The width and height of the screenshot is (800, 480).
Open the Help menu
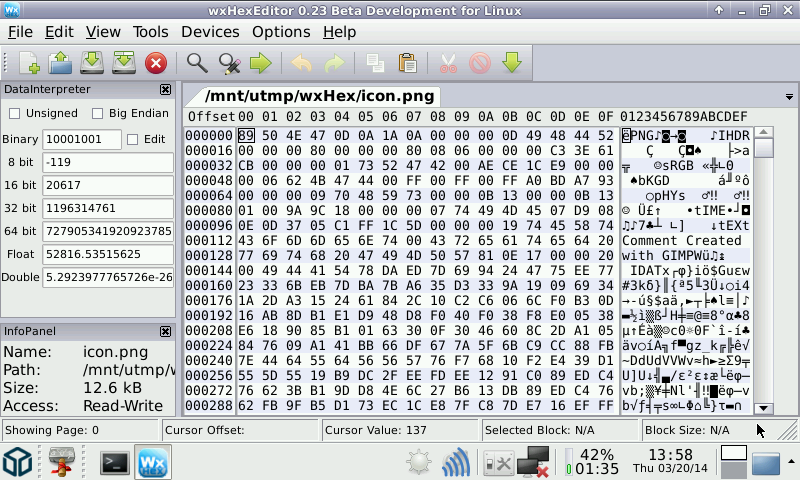click(339, 32)
